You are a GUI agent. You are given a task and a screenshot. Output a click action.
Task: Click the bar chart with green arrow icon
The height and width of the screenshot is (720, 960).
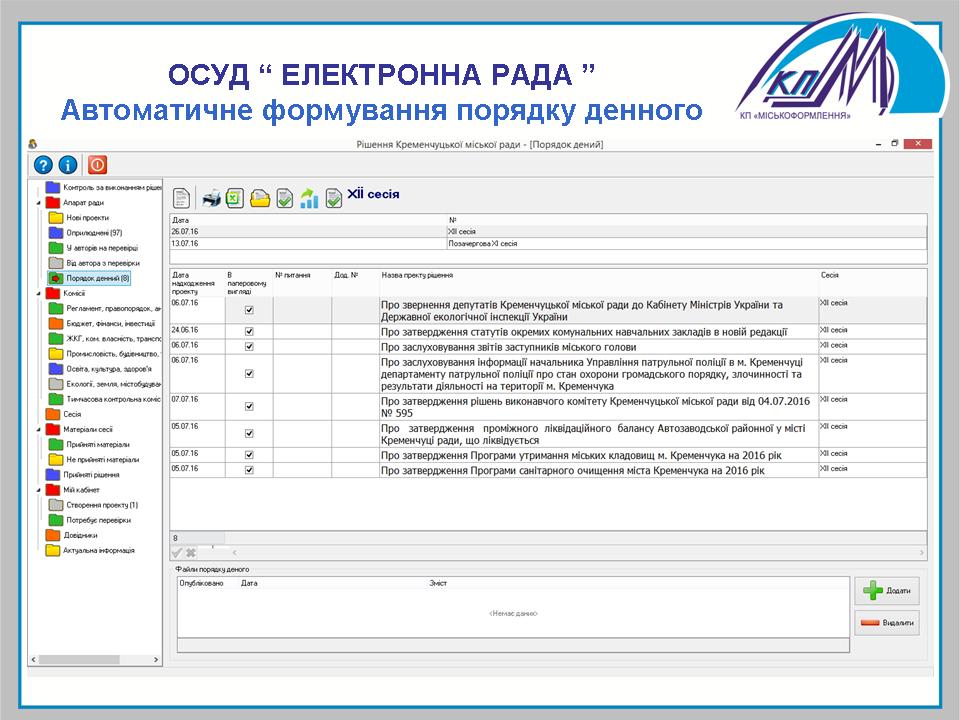click(x=309, y=198)
